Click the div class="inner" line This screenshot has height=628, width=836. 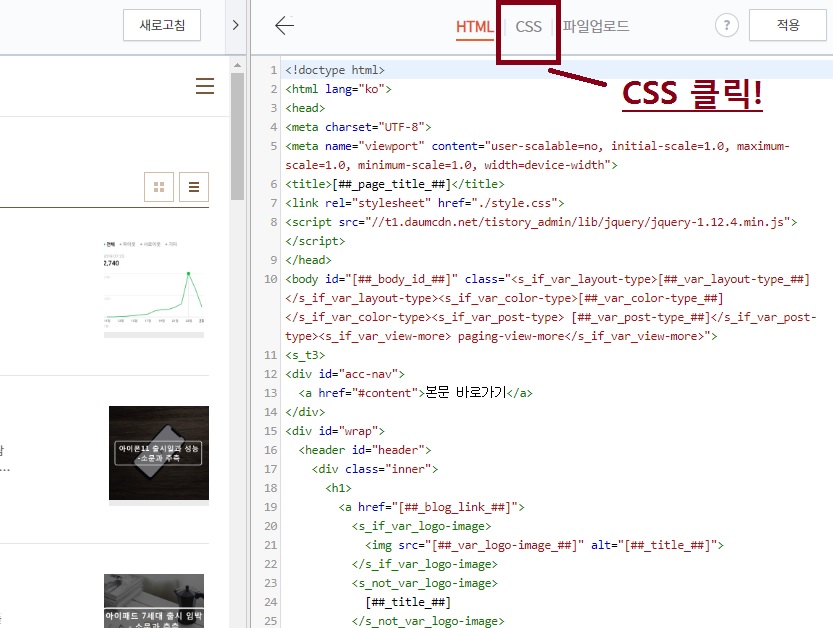(x=375, y=469)
